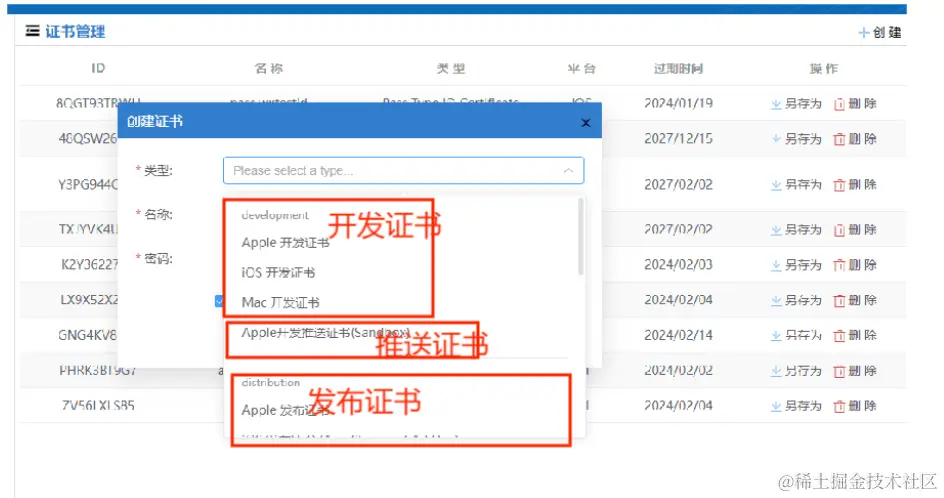
Task: Click the dropdown list scrollbar
Action: coord(580,236)
